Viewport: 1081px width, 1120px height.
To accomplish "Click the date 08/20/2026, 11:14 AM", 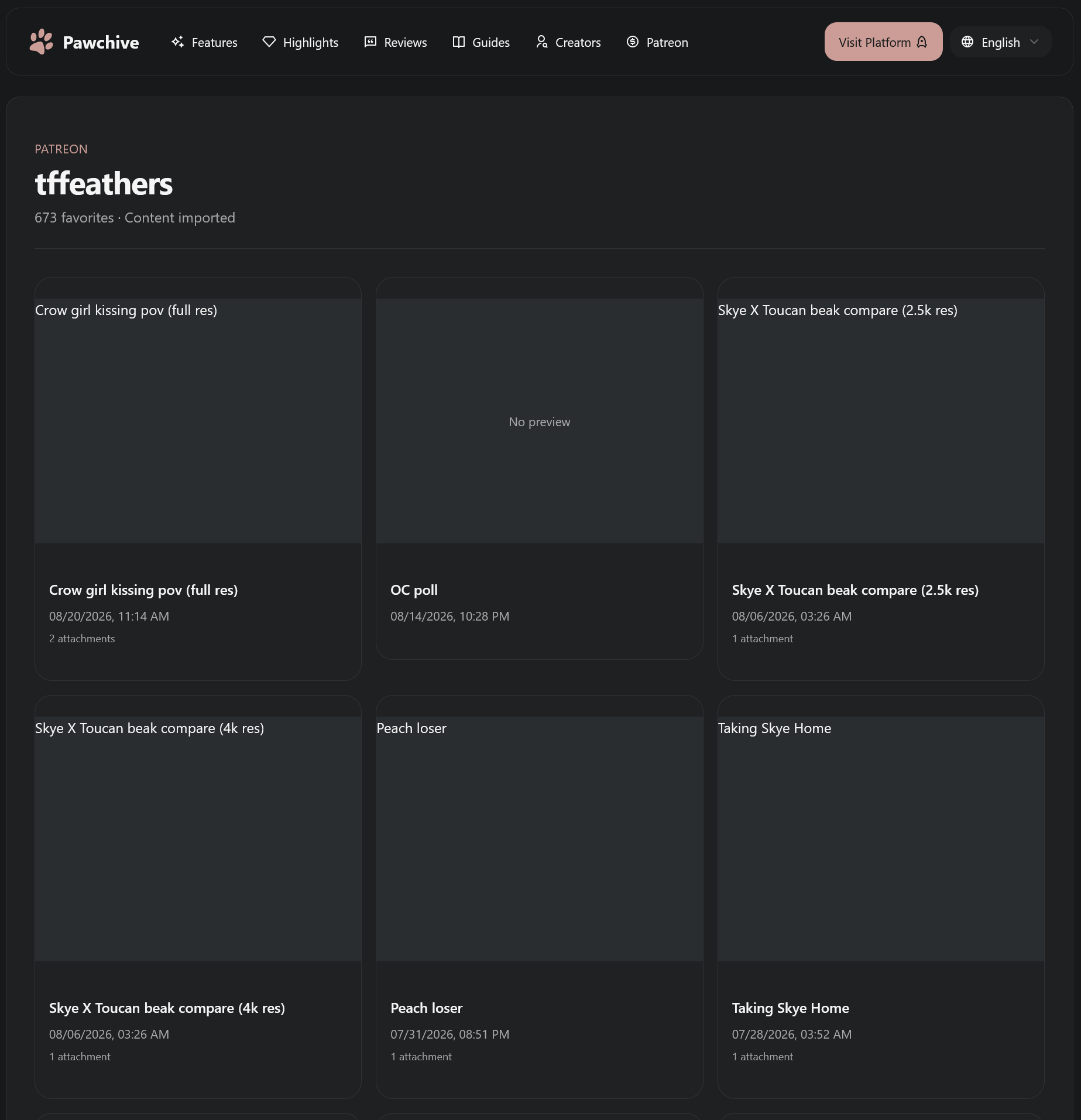I will tap(109, 616).
